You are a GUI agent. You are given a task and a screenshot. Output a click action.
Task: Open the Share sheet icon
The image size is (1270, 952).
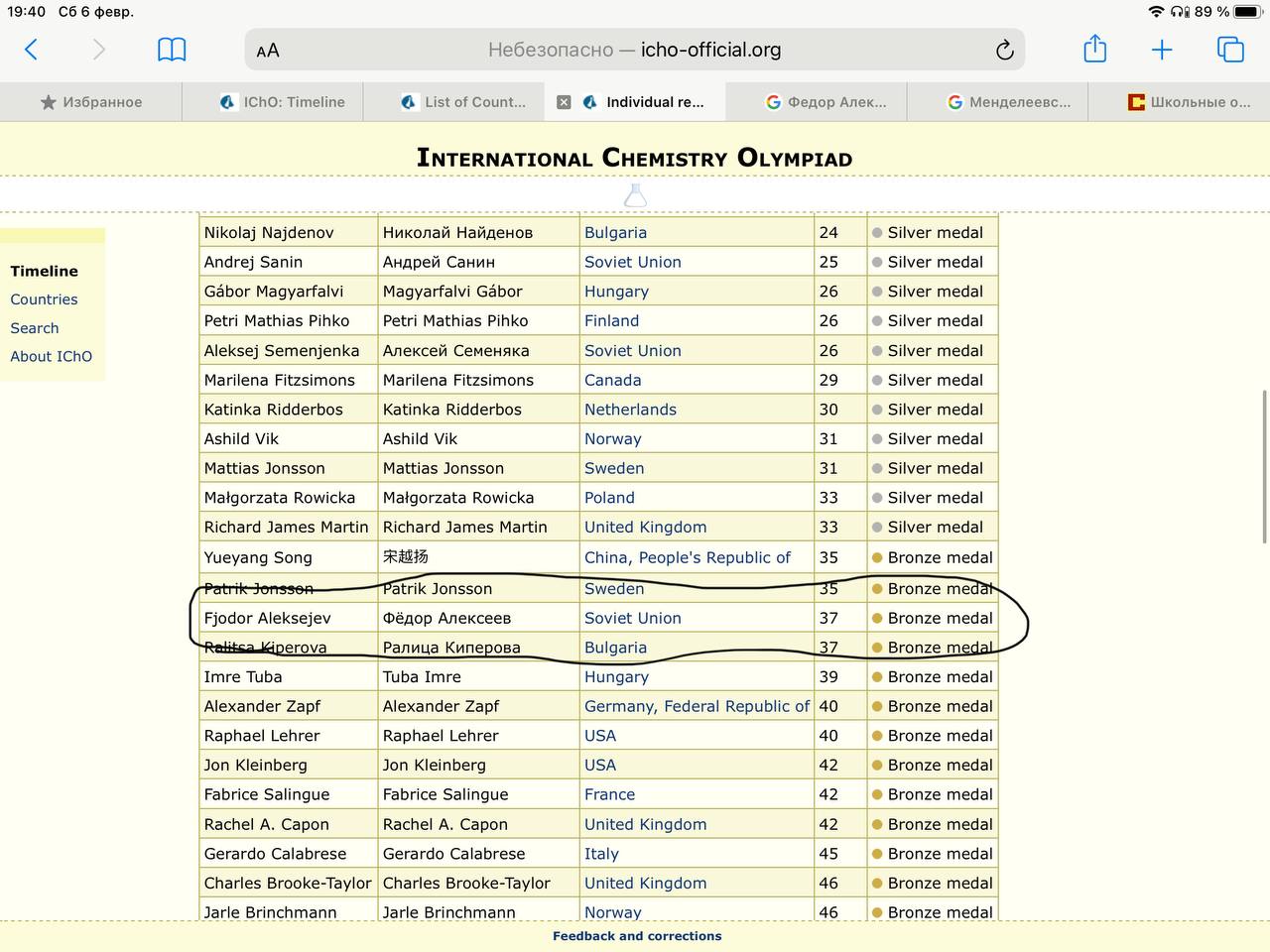pyautogui.click(x=1094, y=49)
